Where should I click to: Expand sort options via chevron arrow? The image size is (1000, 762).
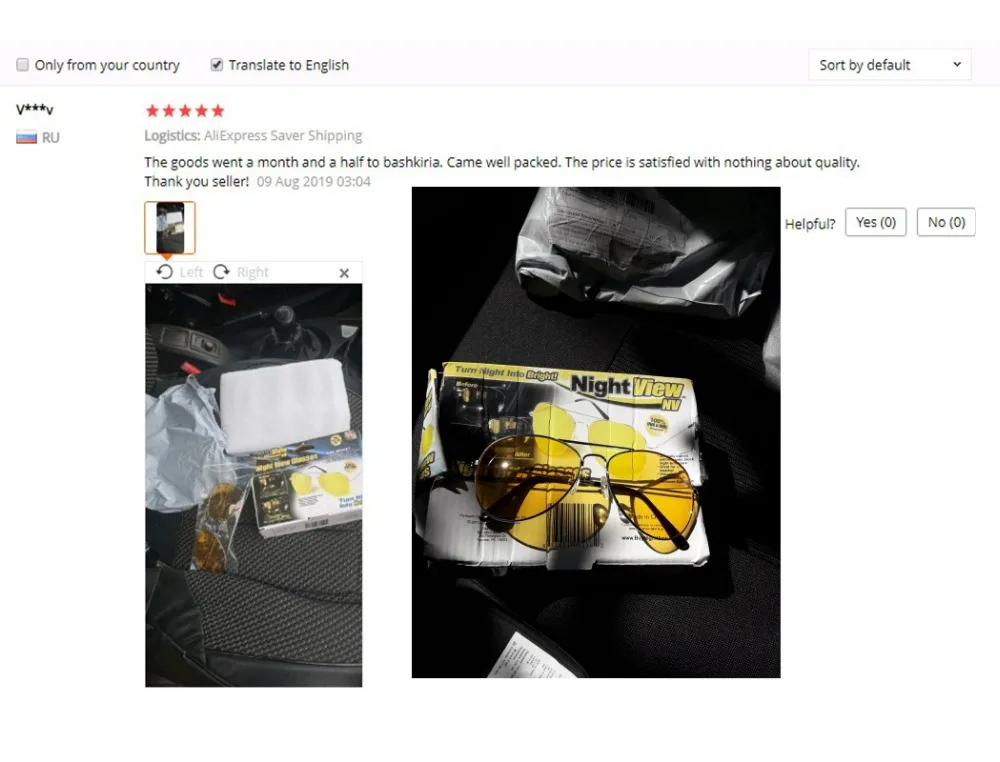(x=957, y=65)
